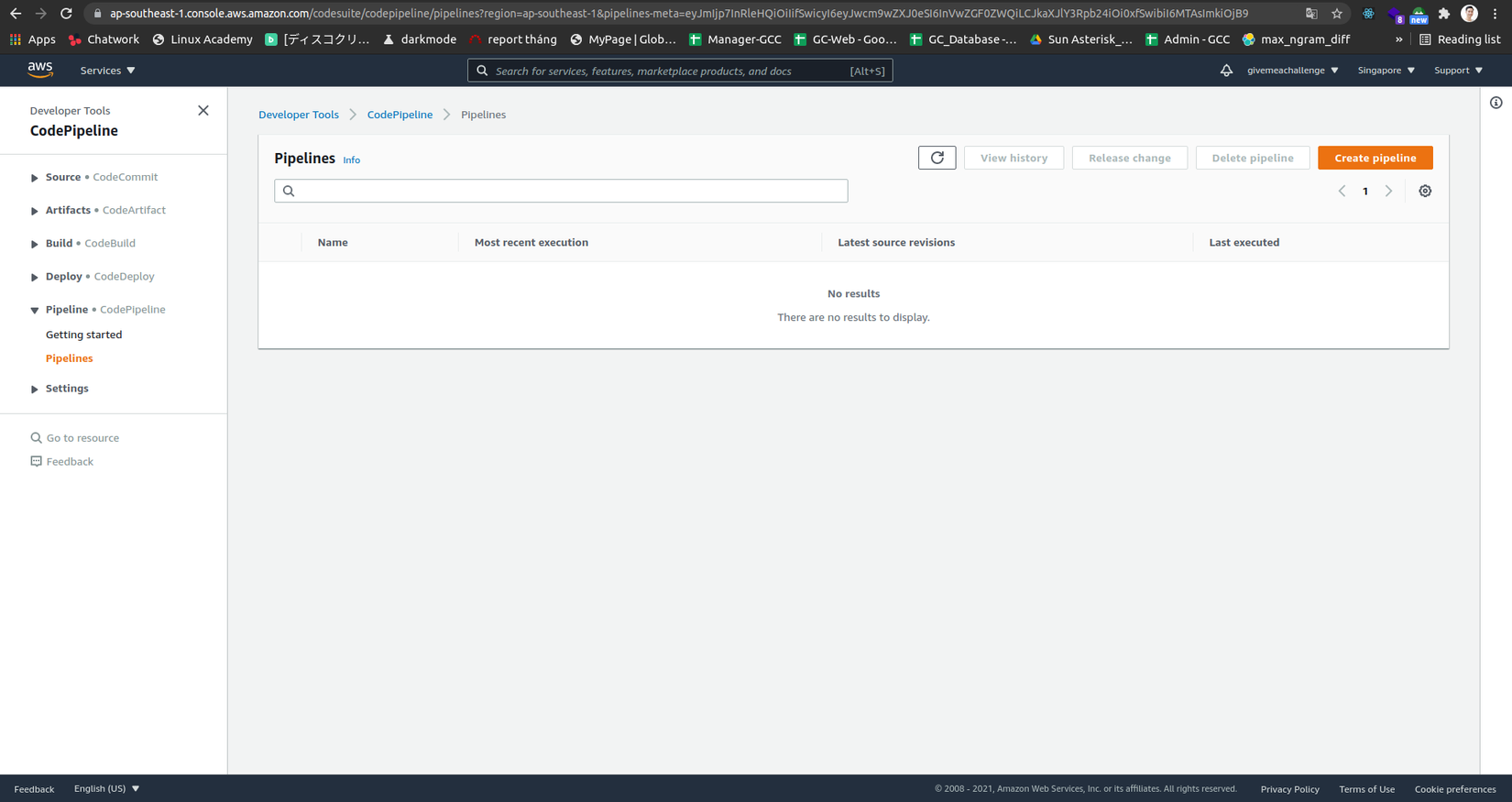Open the Chatwork bookmark
The image size is (1512, 802).
104,39
